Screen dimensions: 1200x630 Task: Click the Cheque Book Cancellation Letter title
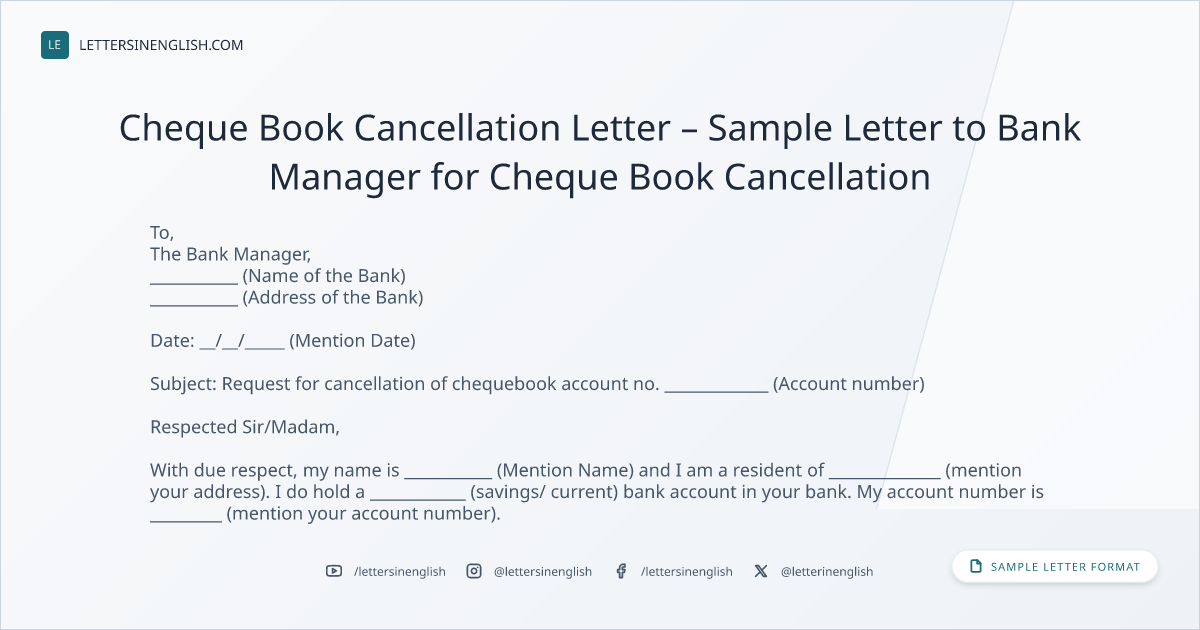coord(600,153)
